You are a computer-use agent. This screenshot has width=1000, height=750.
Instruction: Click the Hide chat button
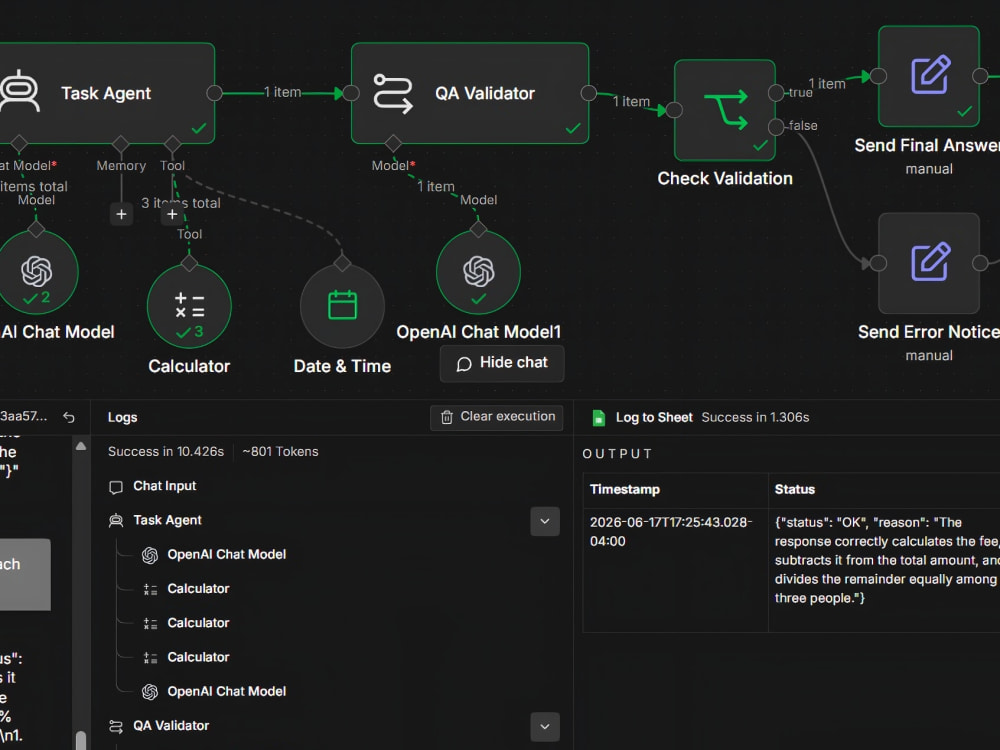point(502,364)
